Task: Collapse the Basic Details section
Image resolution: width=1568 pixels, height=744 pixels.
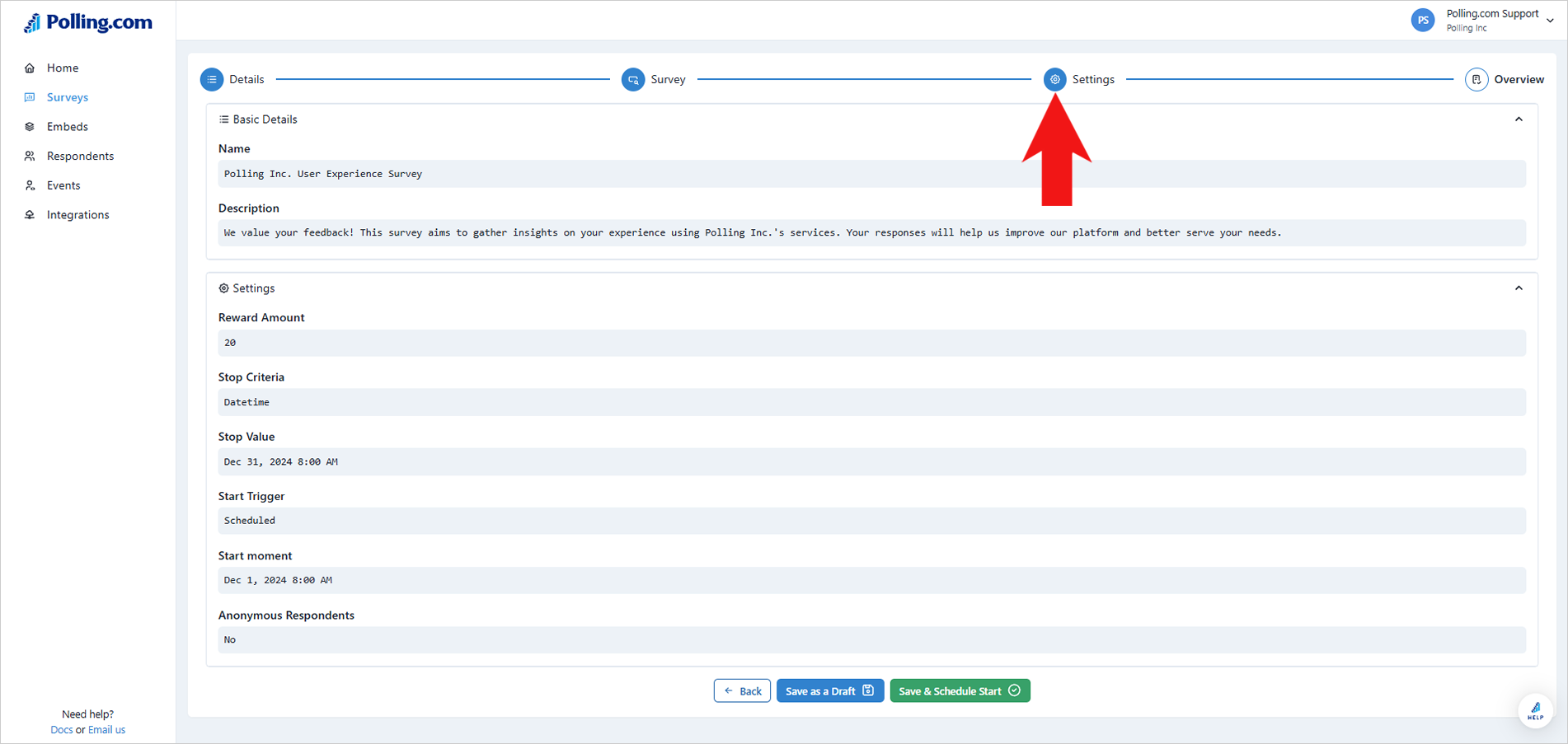Action: coord(1519,119)
